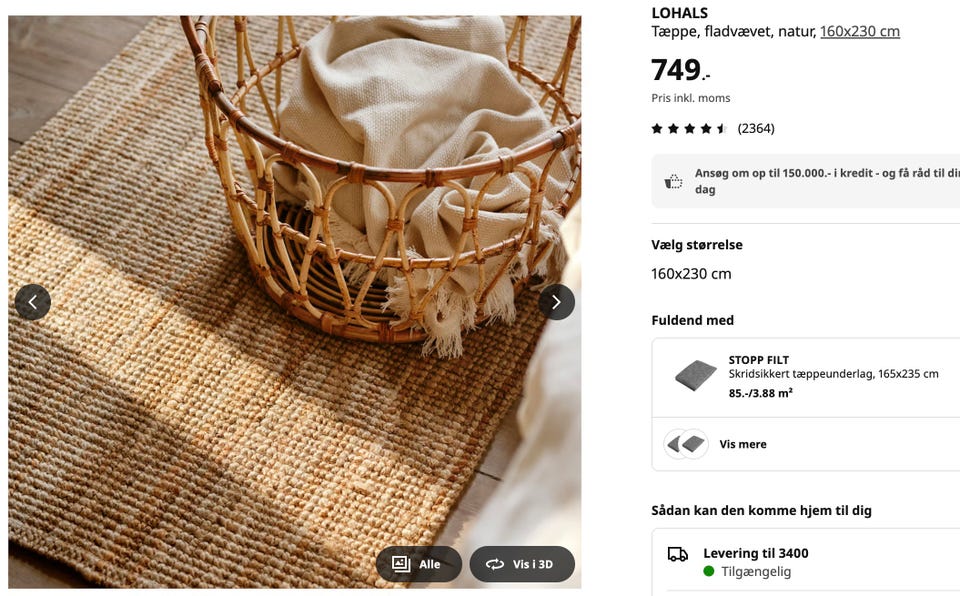The width and height of the screenshot is (960, 596).
Task: Click the LOHALS product title
Action: [679, 13]
